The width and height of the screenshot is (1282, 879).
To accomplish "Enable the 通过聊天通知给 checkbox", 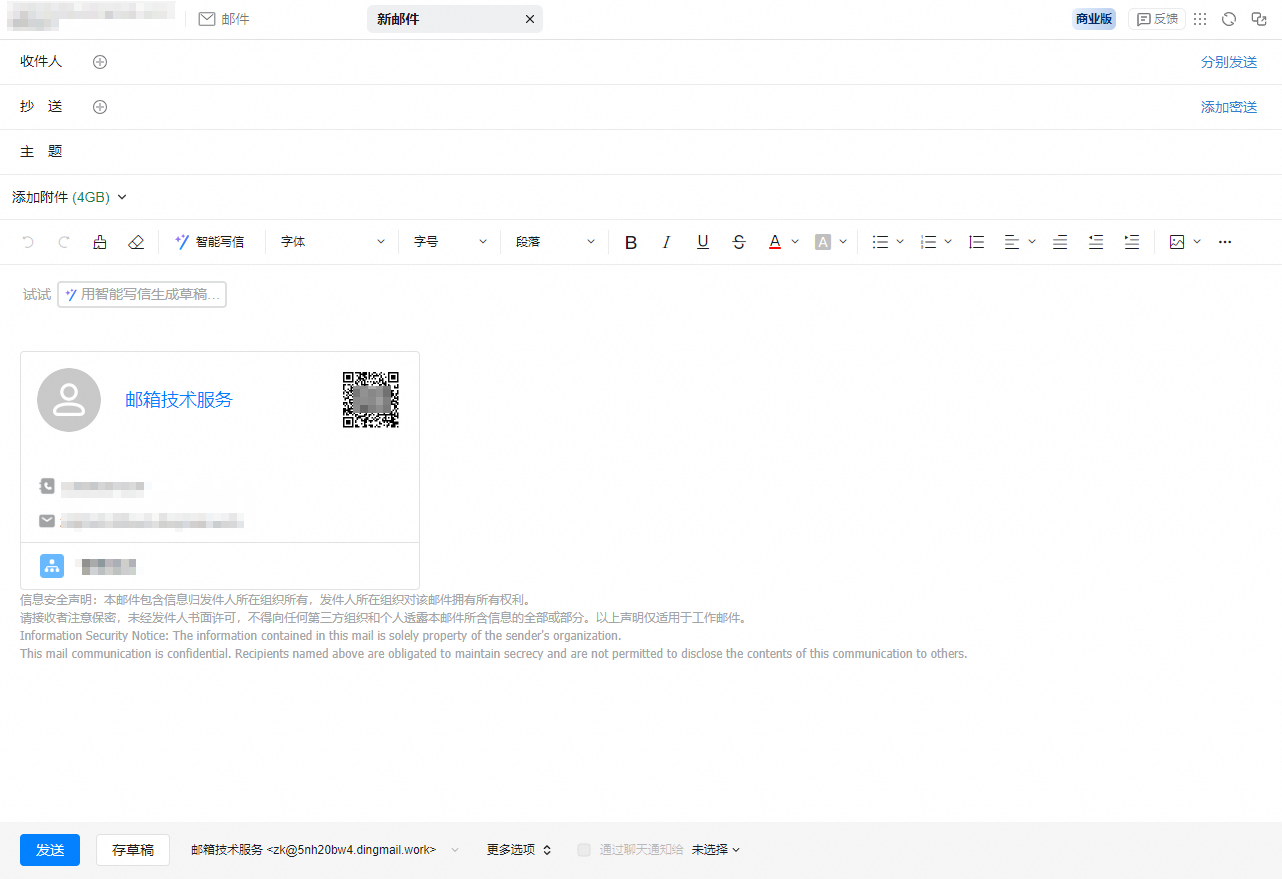I will pyautogui.click(x=584, y=850).
